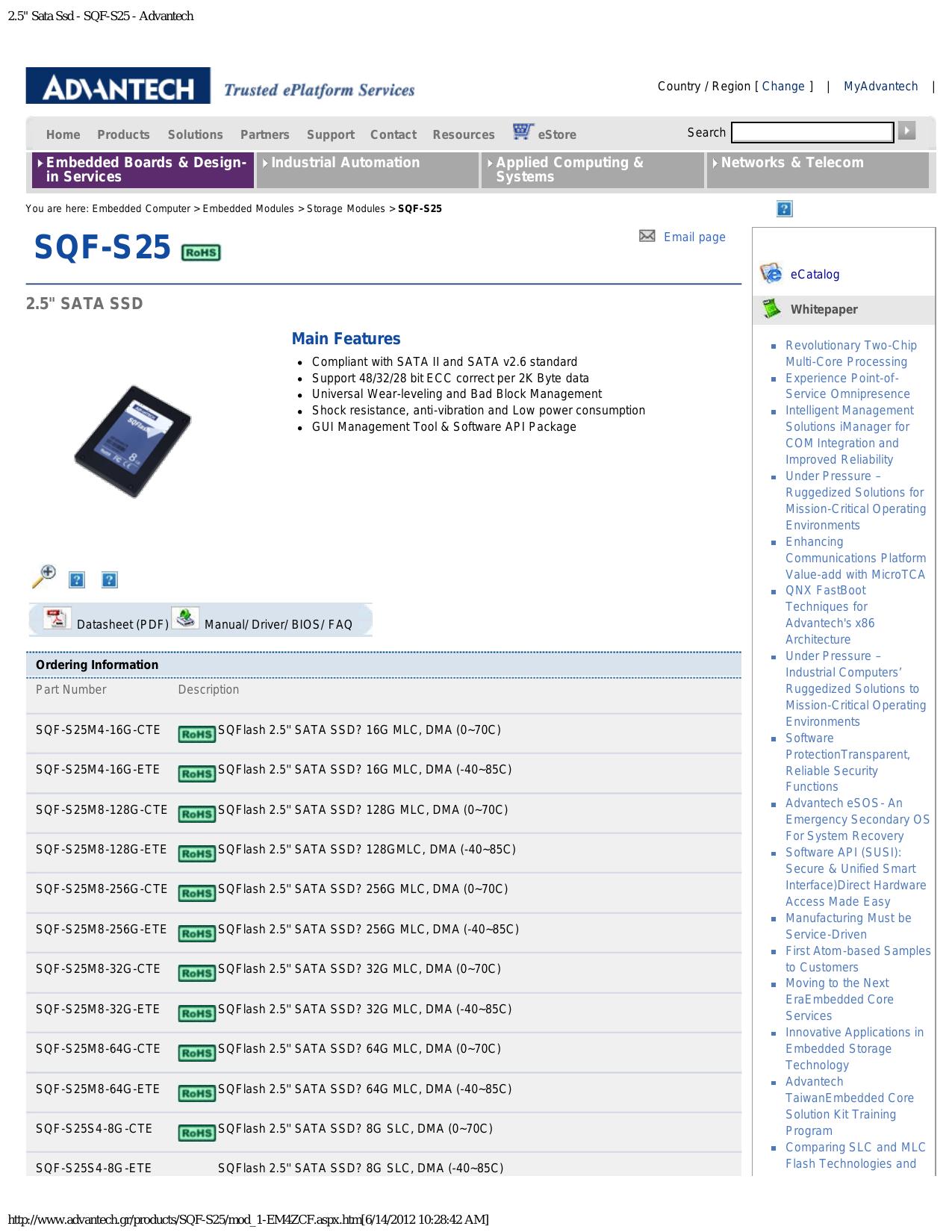The height and width of the screenshot is (1232, 952).
Task: Click the Manual/Driver download icon
Action: (185, 618)
